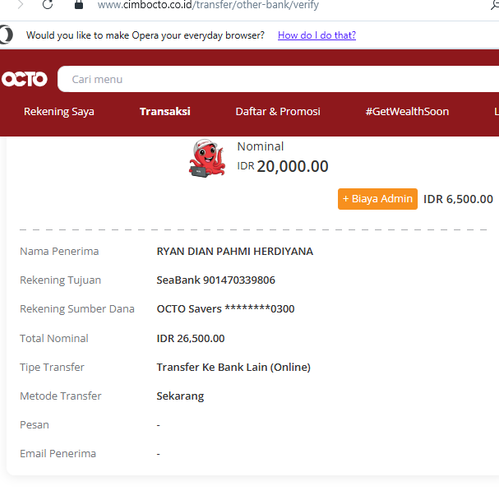Select the total 'IDR 26,500.00'

point(191,338)
